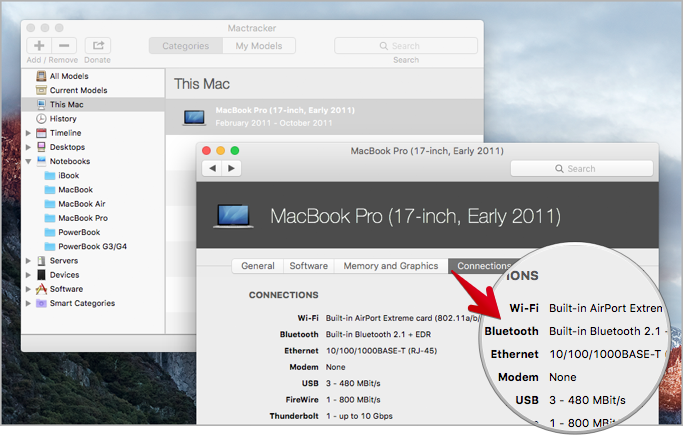Select the Desktops icon in sidebar
Image resolution: width=683 pixels, height=435 pixels.
point(41,147)
